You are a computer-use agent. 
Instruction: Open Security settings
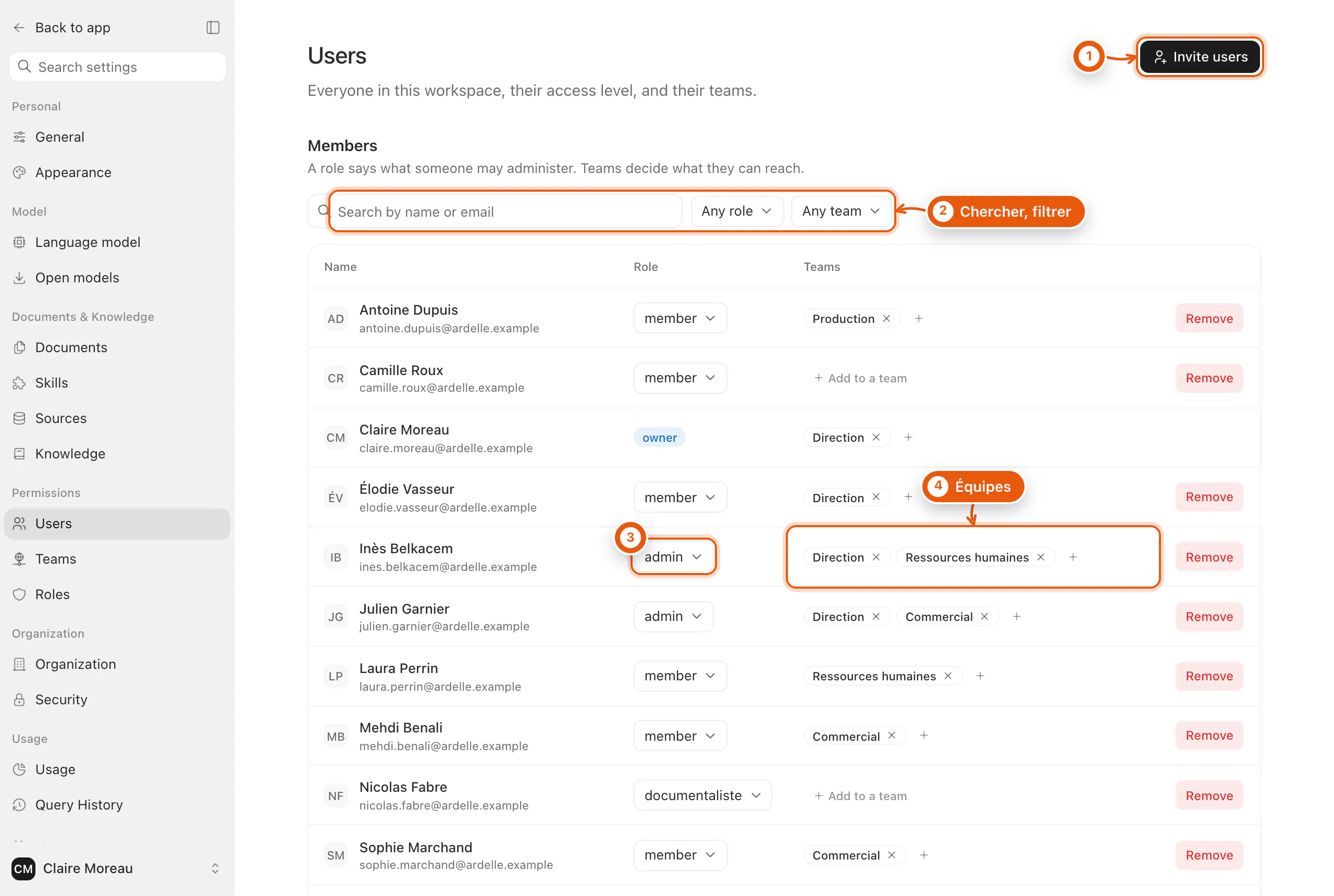point(117,700)
